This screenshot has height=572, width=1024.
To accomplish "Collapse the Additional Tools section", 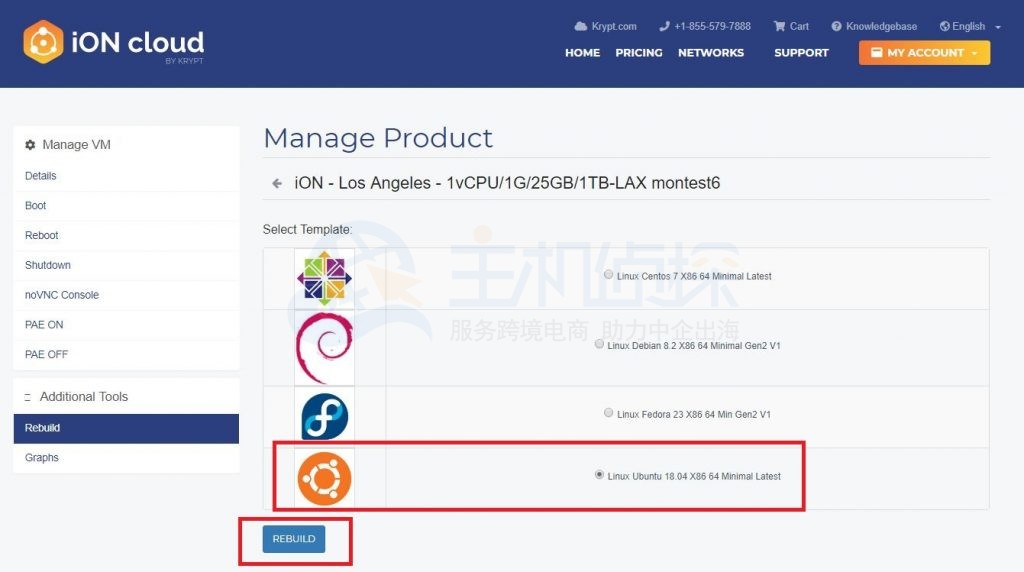I will point(27,397).
